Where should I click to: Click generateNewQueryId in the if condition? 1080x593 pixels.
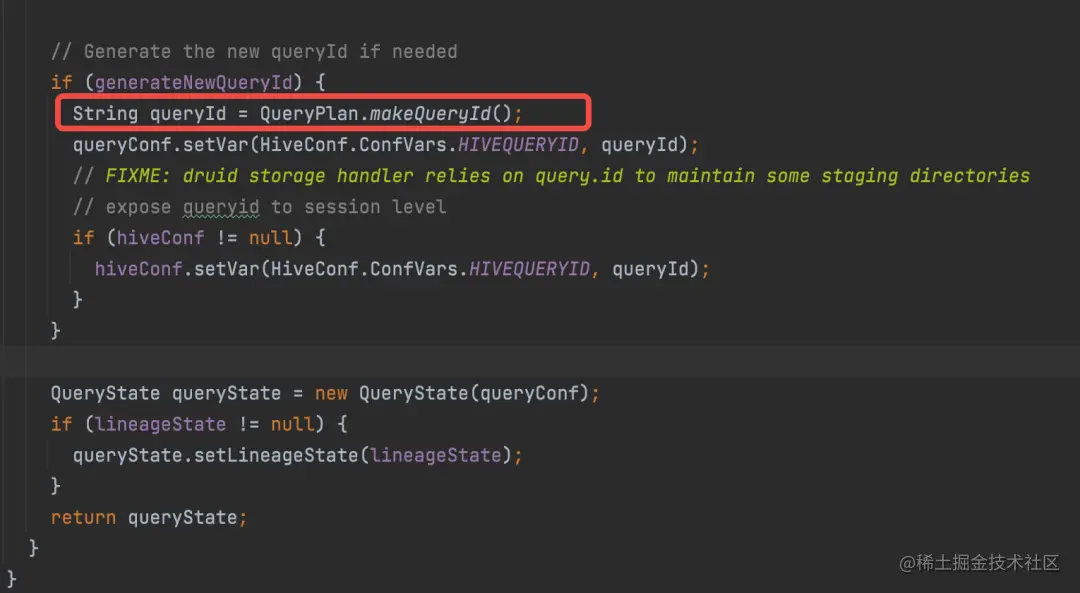pyautogui.click(x=194, y=83)
